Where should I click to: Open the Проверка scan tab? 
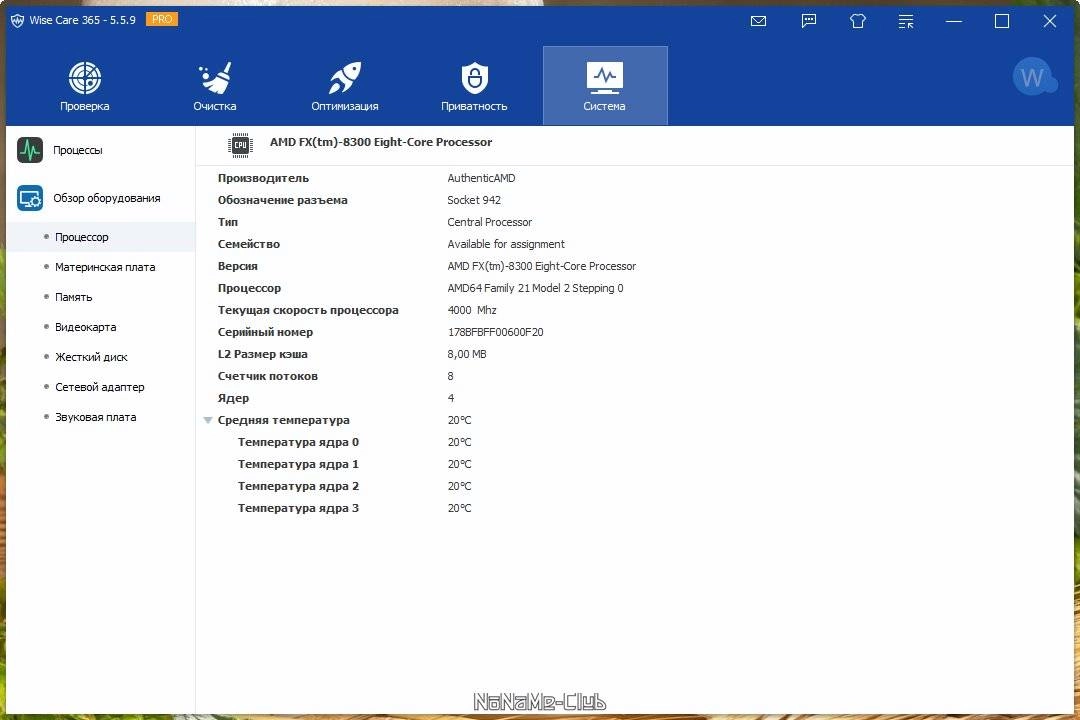pos(85,86)
